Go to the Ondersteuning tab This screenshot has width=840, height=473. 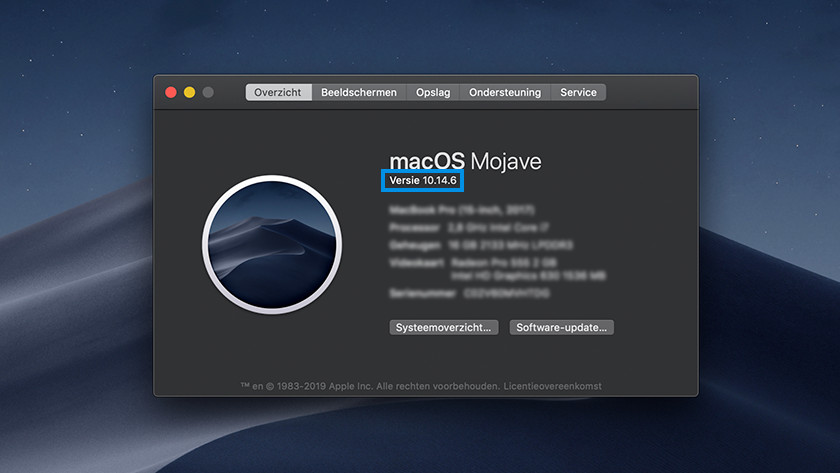point(505,92)
